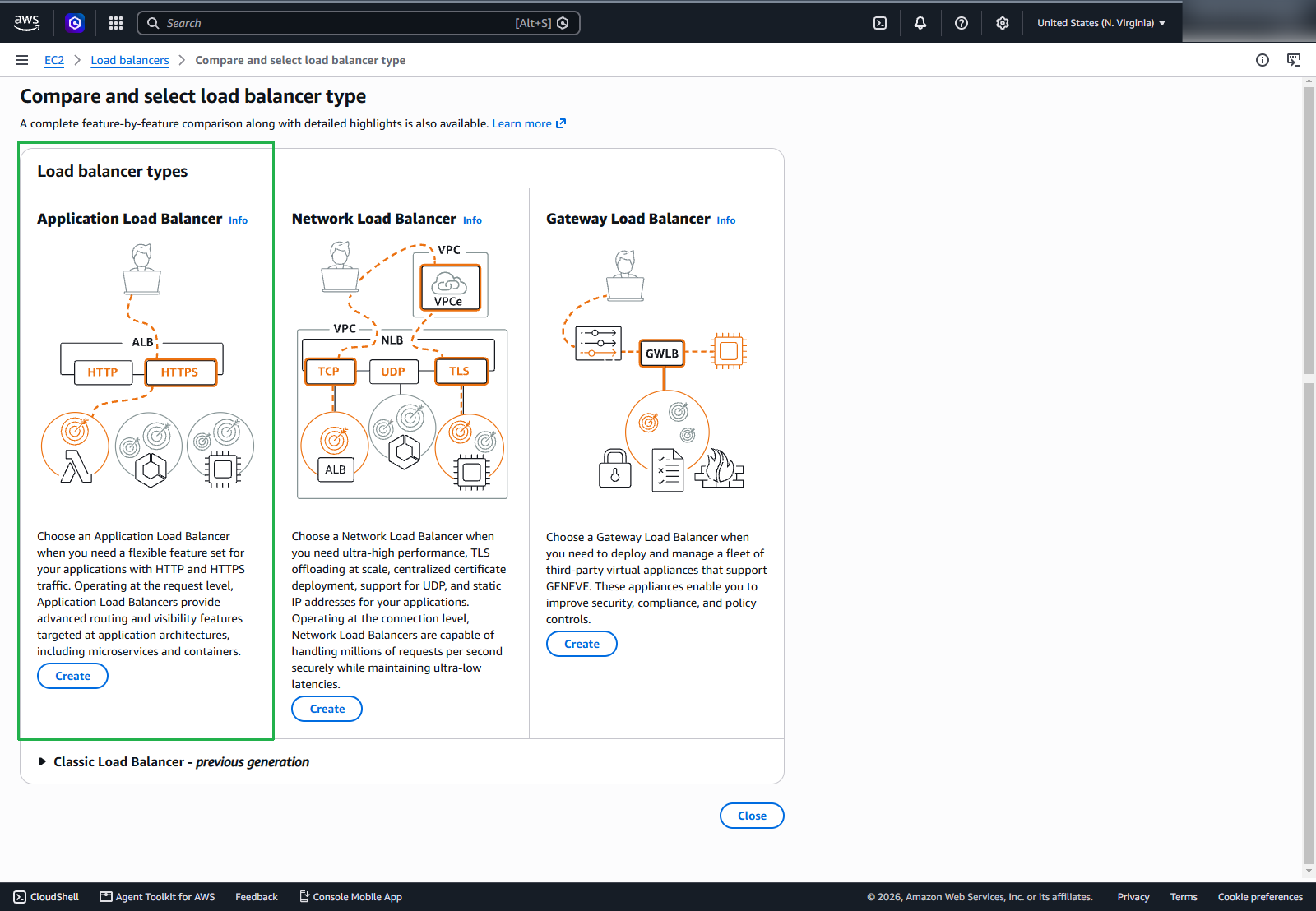Open Info for Application Load Balancer

238,220
